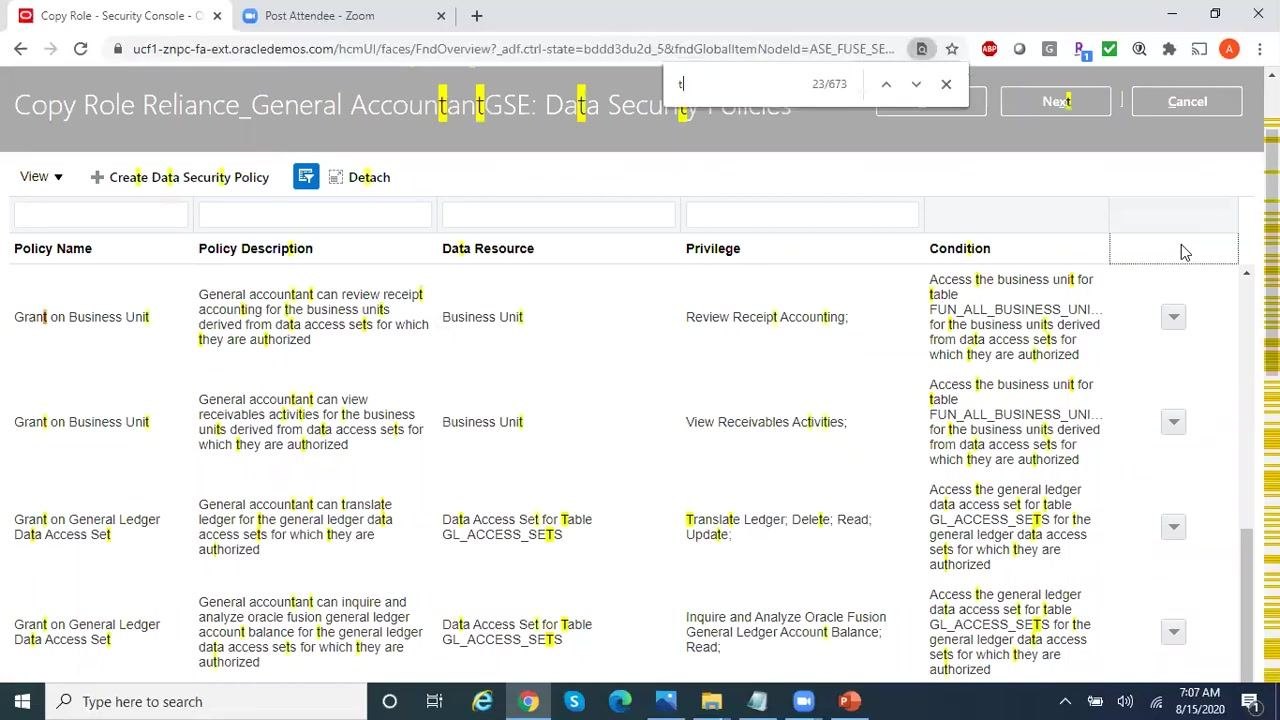Click the Privilege filter field
1280x720 pixels.
[x=802, y=214]
